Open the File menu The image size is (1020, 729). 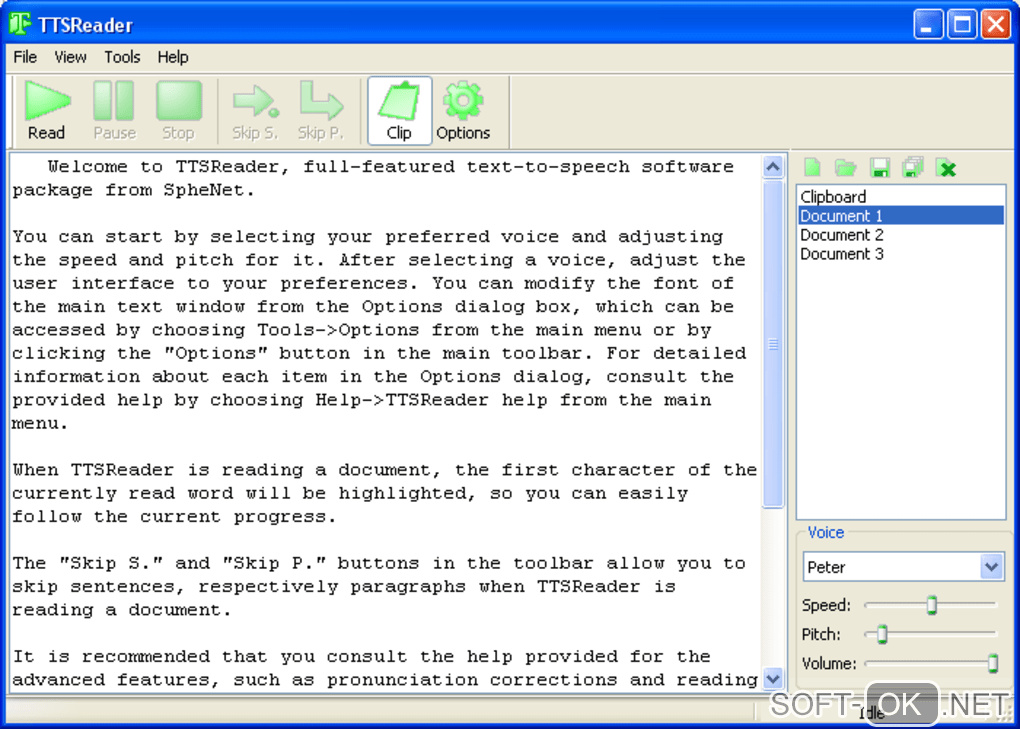click(x=25, y=57)
